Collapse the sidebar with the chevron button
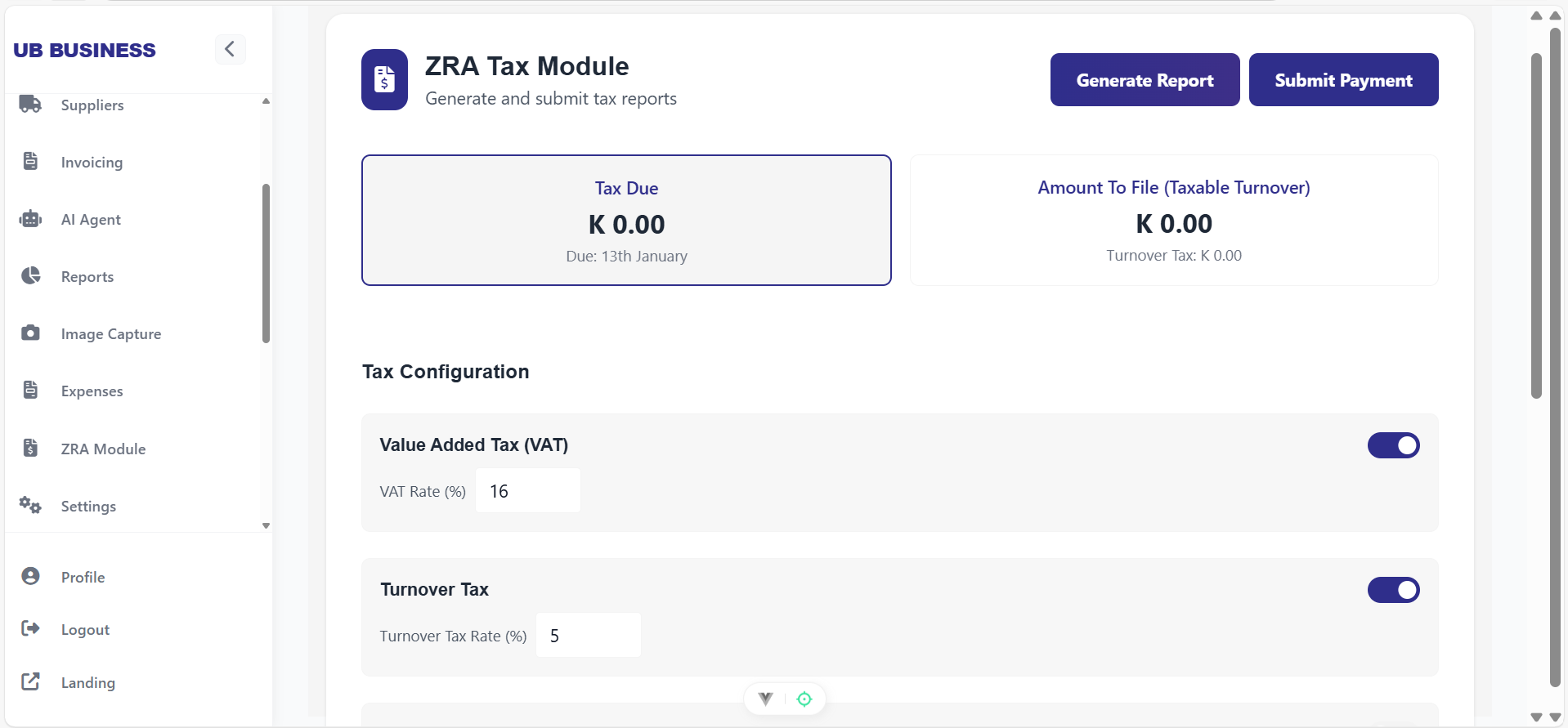This screenshot has height=728, width=1568. pos(230,49)
